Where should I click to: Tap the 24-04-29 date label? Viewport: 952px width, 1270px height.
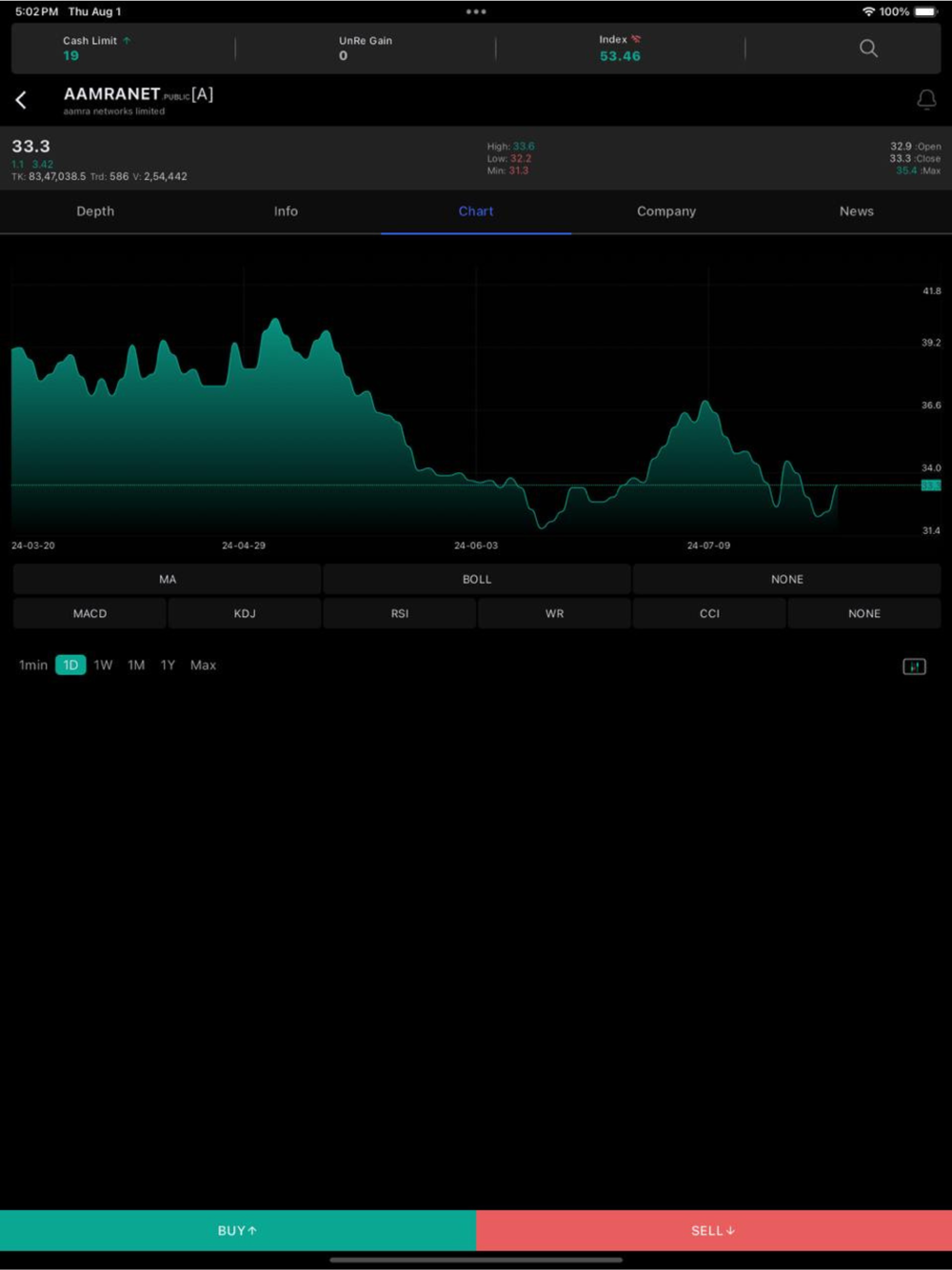click(244, 546)
